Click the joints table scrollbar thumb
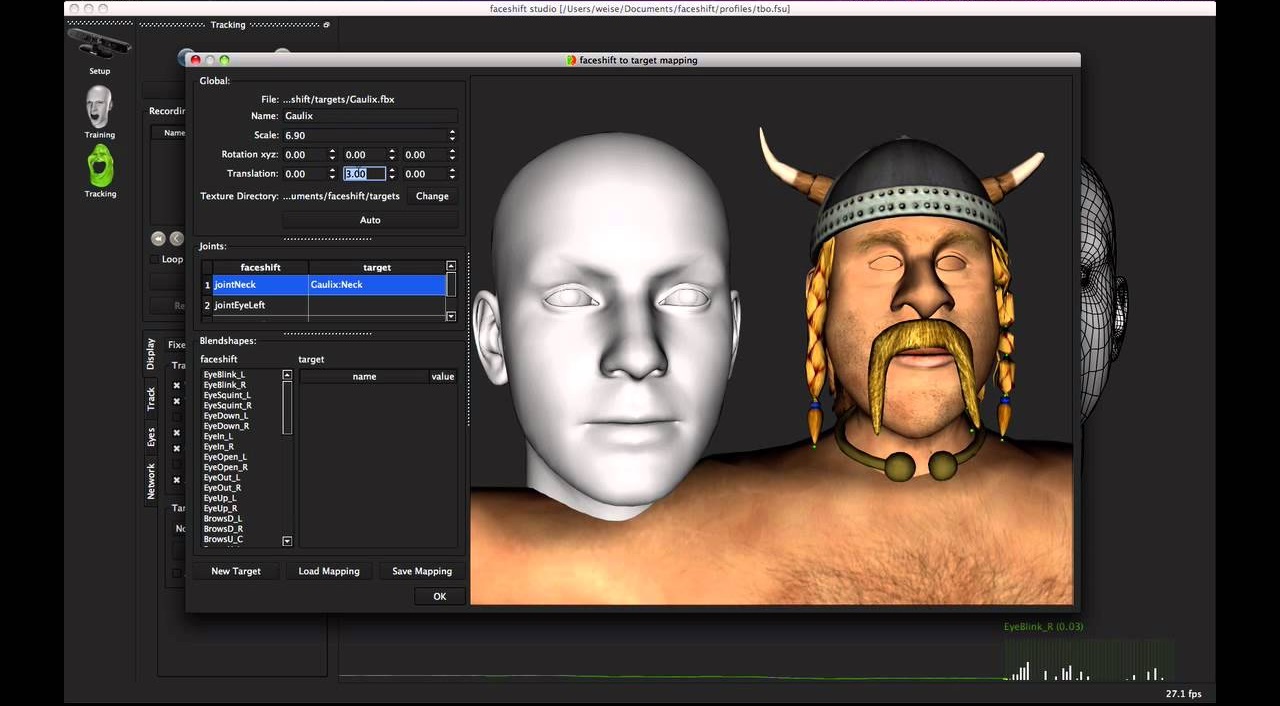 pyautogui.click(x=451, y=285)
